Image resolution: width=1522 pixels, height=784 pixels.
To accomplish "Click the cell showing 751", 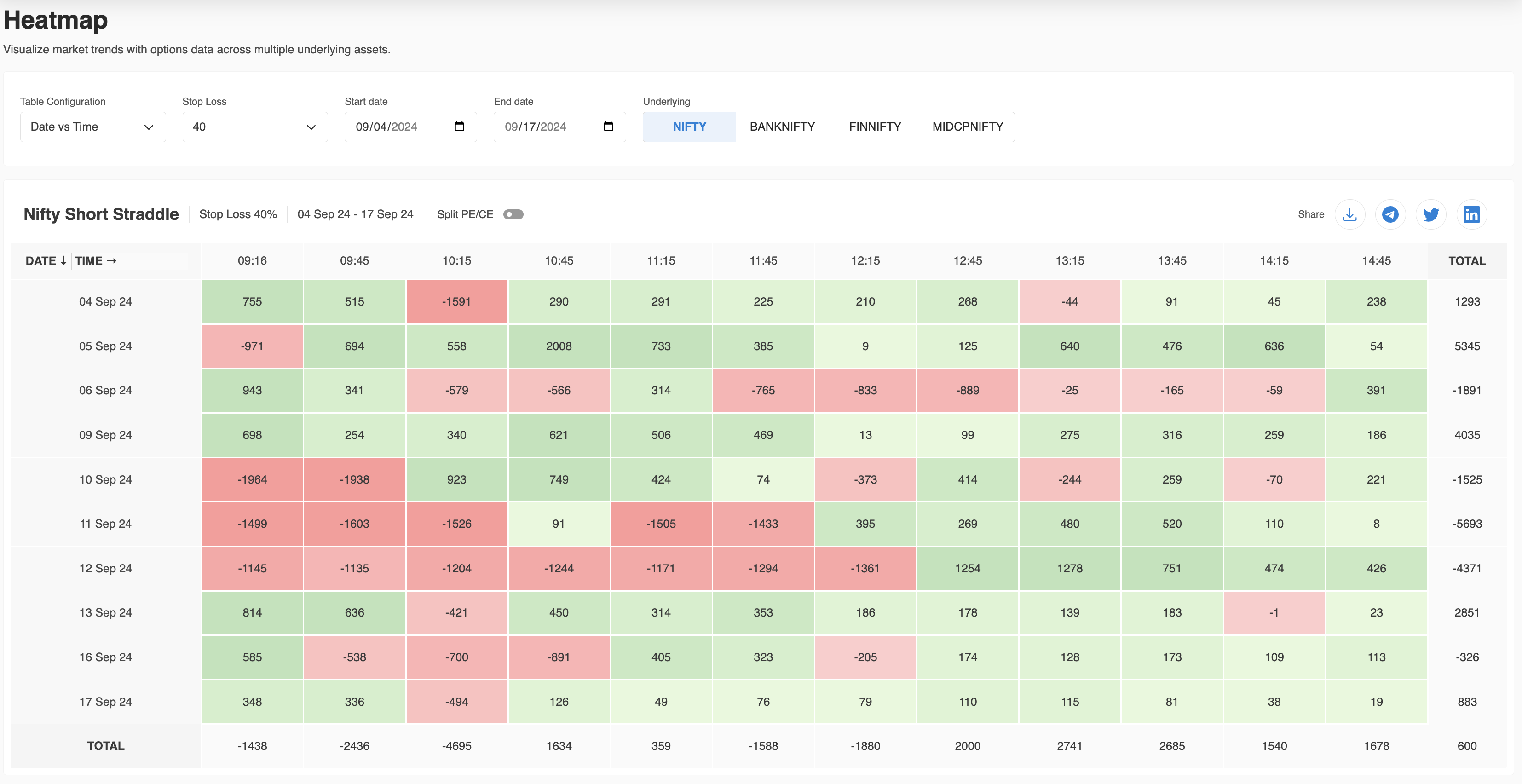I will coord(1172,568).
